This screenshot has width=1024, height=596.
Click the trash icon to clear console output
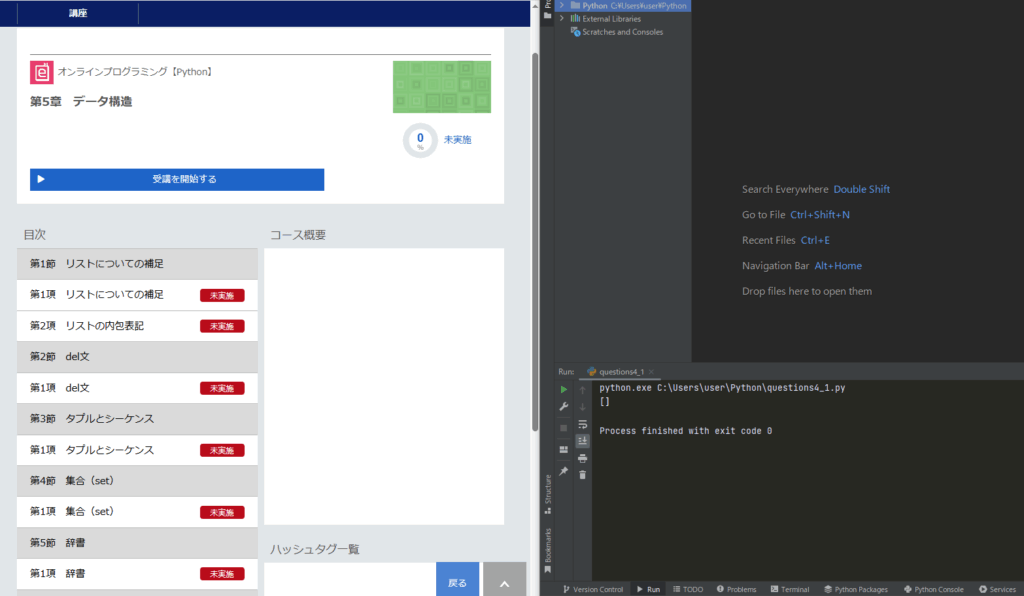(x=583, y=475)
